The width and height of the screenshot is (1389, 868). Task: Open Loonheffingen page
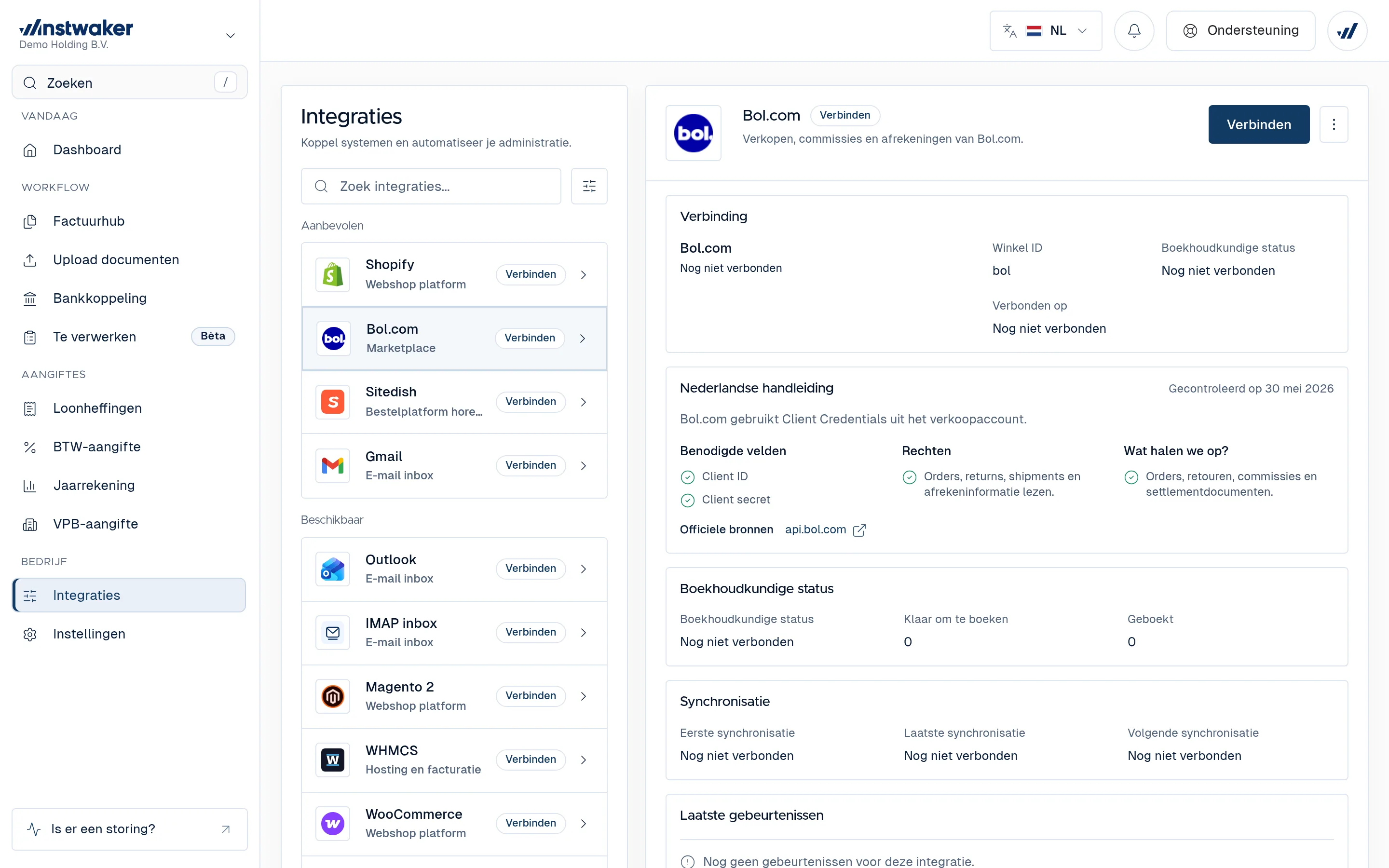tap(129, 408)
